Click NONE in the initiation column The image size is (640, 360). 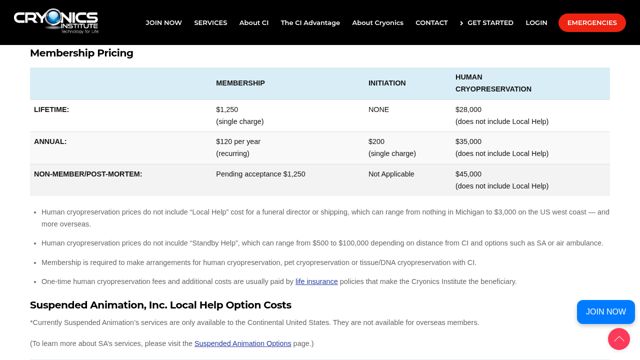378,110
